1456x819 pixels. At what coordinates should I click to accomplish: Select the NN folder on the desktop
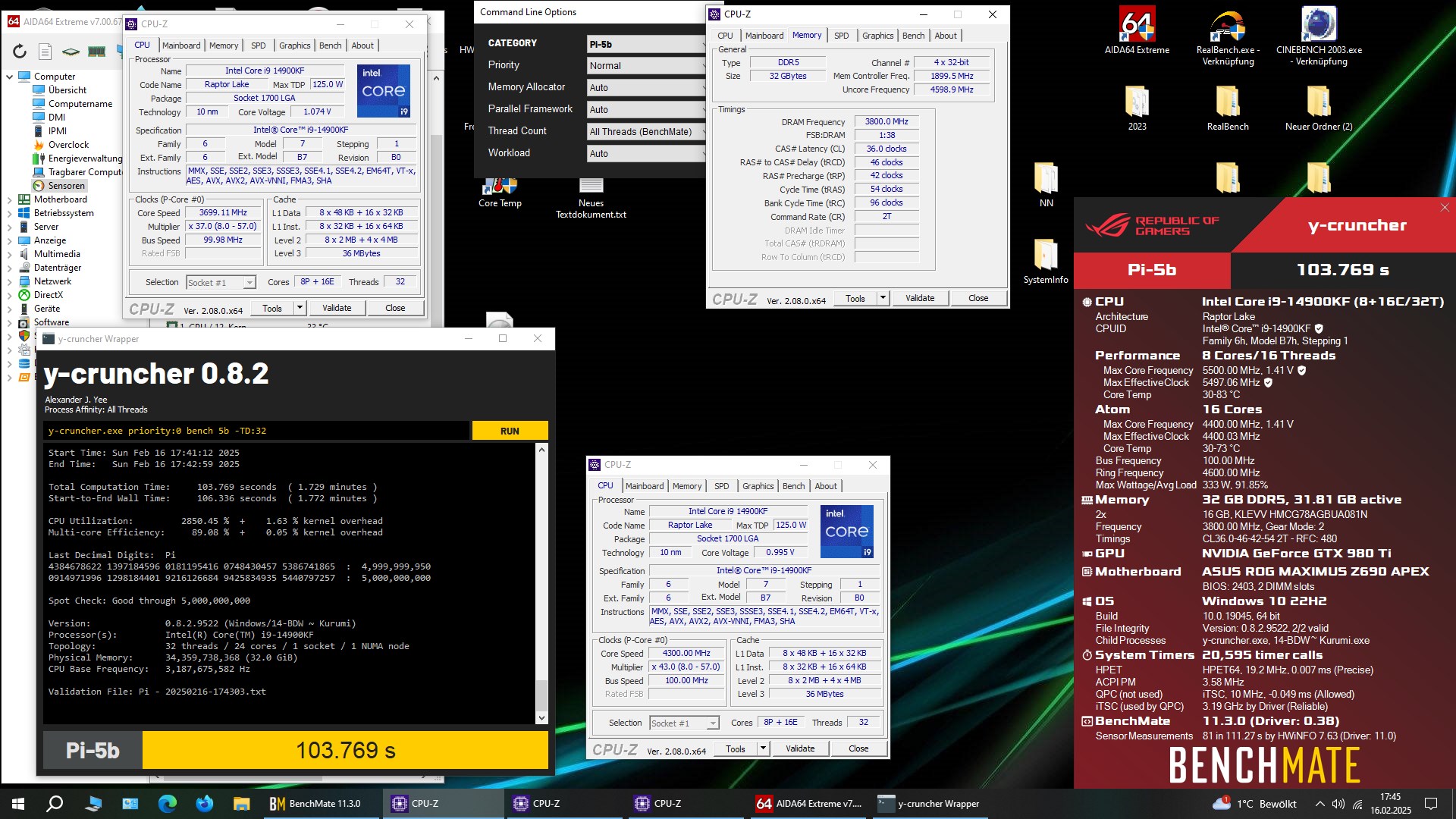click(x=1046, y=184)
